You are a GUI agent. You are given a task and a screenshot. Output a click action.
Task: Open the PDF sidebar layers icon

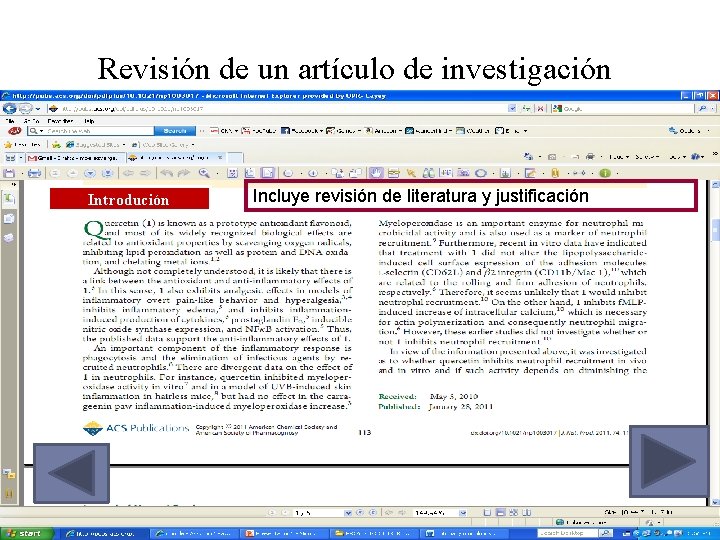[9, 237]
